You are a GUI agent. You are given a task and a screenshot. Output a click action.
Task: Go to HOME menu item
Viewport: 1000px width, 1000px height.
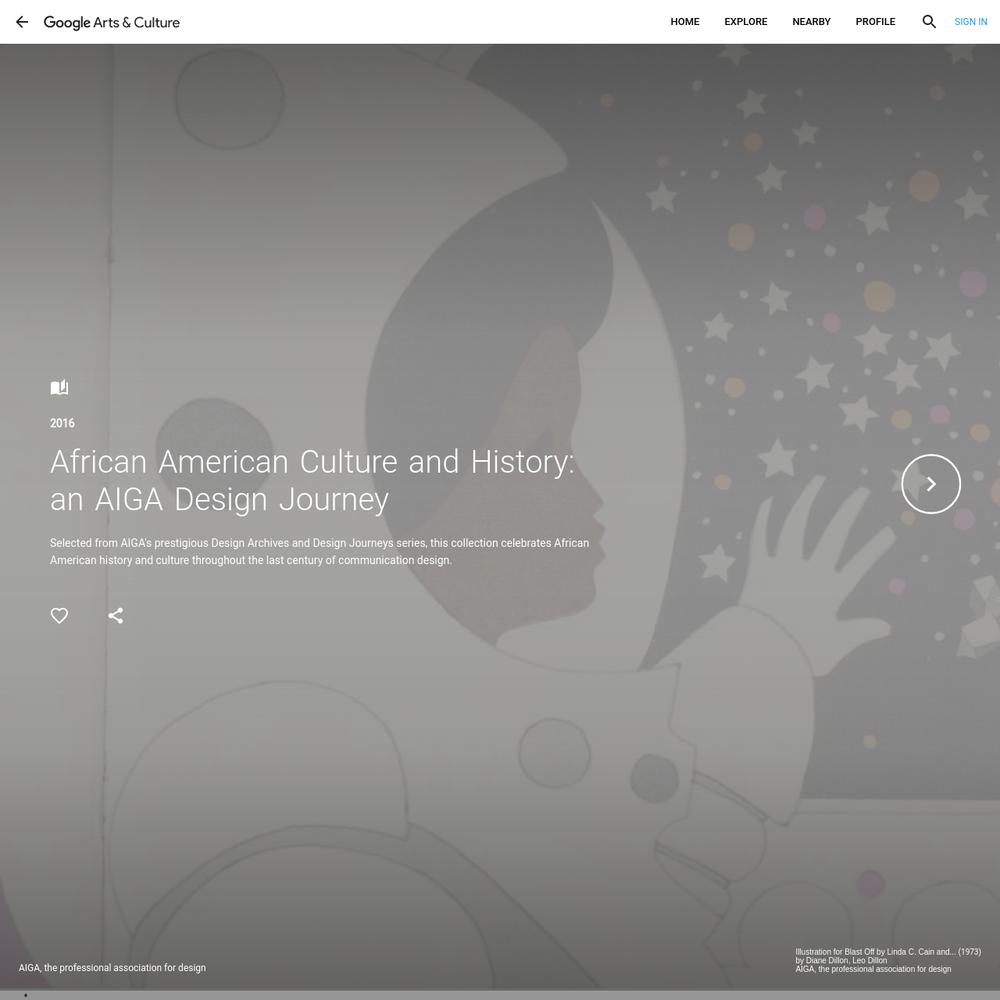684,22
